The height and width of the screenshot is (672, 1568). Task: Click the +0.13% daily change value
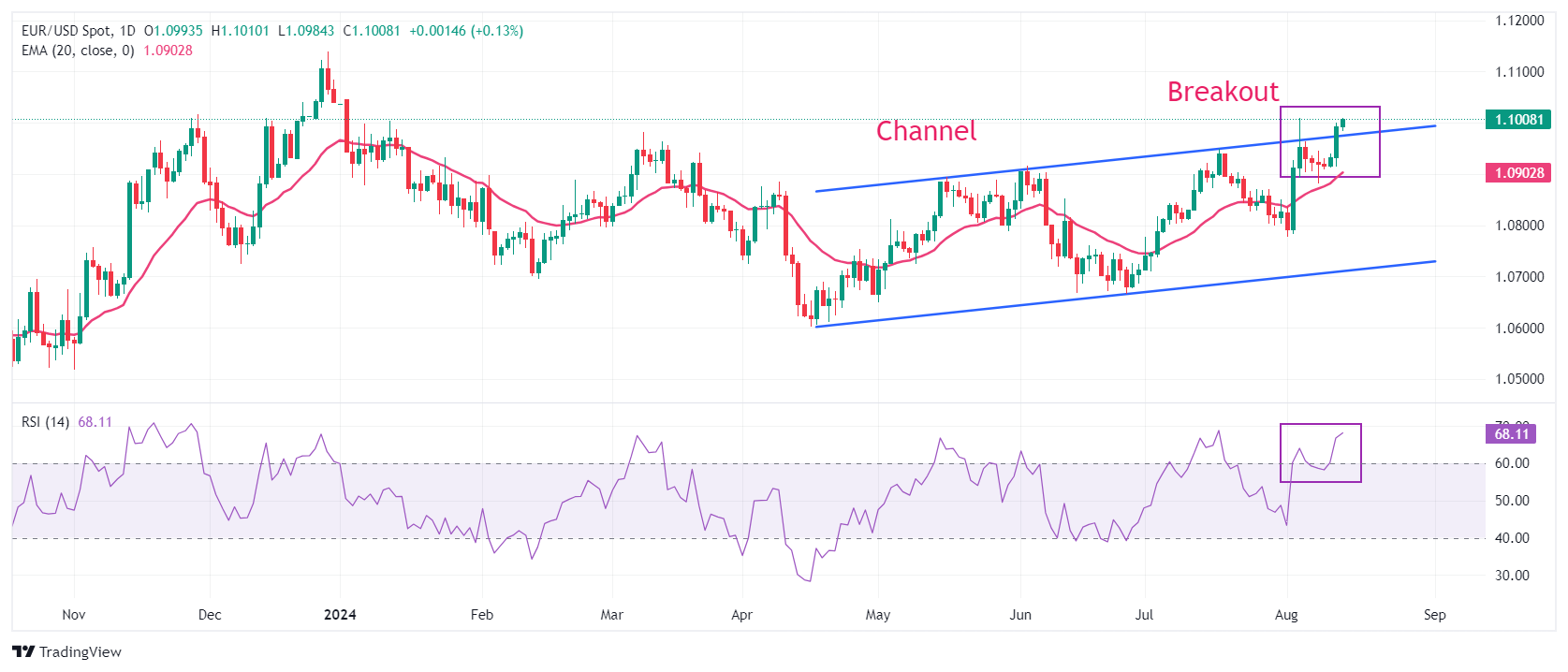497,31
